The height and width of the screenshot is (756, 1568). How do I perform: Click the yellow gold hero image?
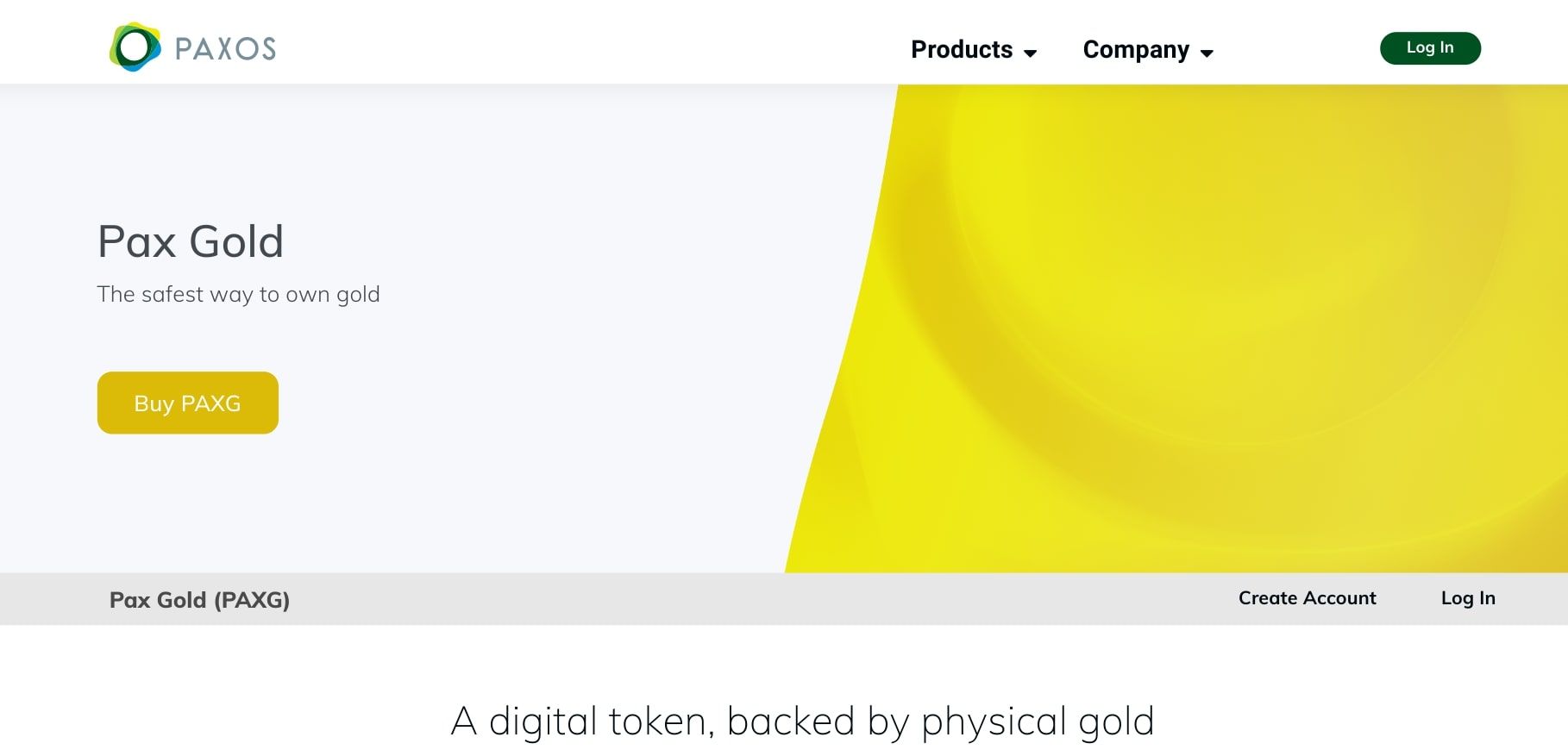pyautogui.click(x=1207, y=328)
